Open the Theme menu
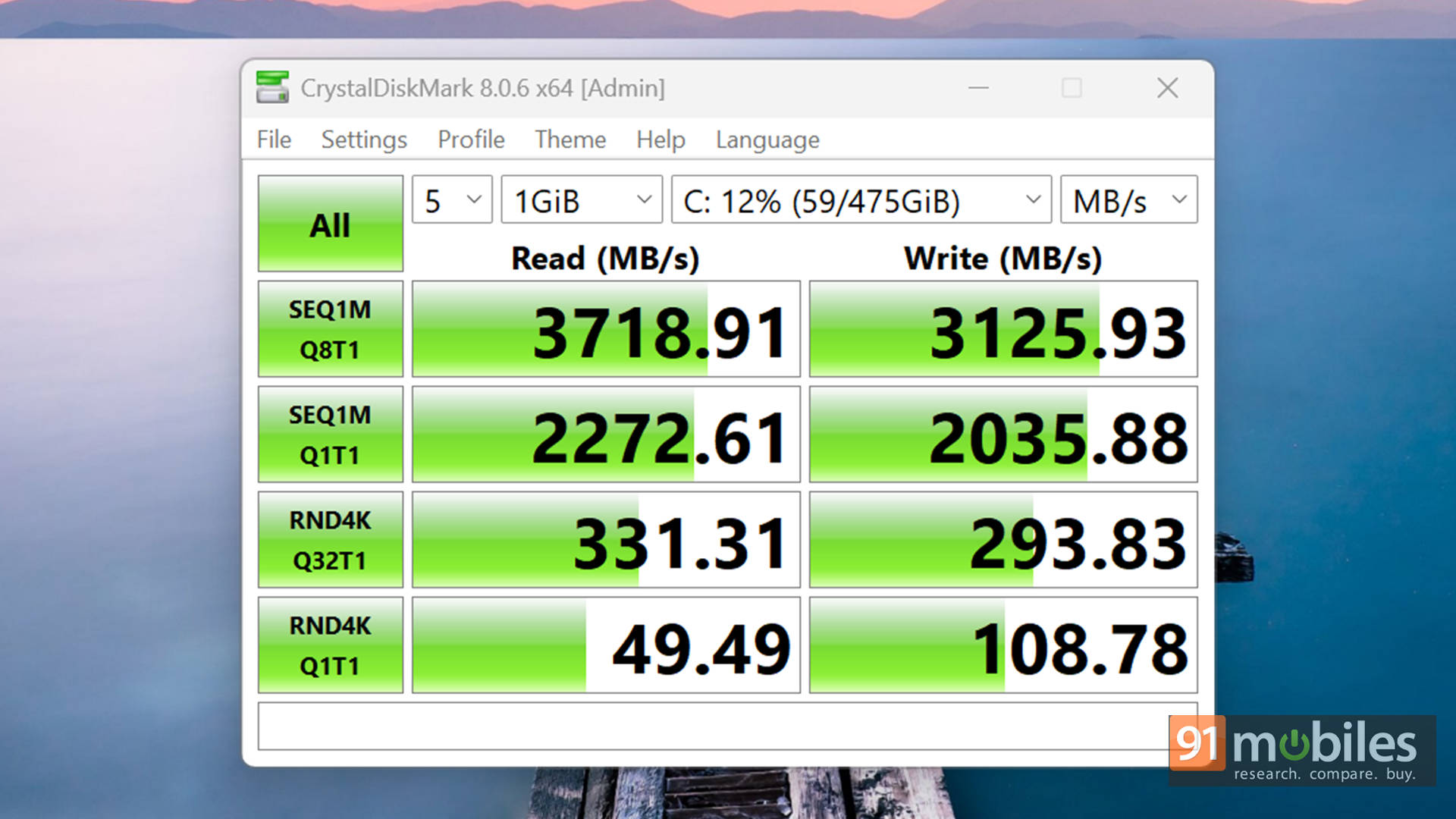Viewport: 1456px width, 819px height. (x=570, y=140)
